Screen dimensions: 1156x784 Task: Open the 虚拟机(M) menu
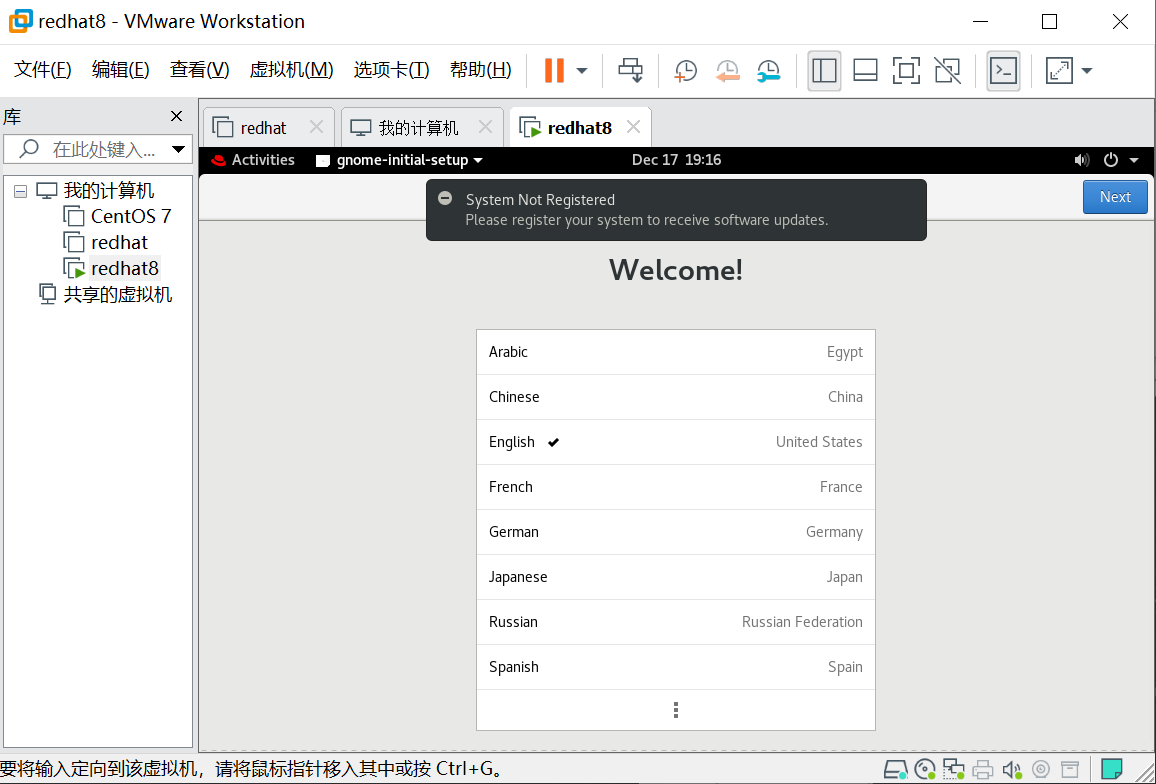pos(291,70)
